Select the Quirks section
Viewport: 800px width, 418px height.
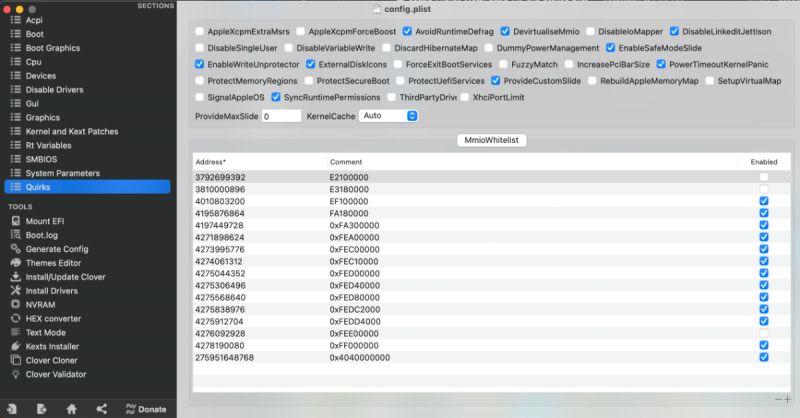(x=87, y=187)
